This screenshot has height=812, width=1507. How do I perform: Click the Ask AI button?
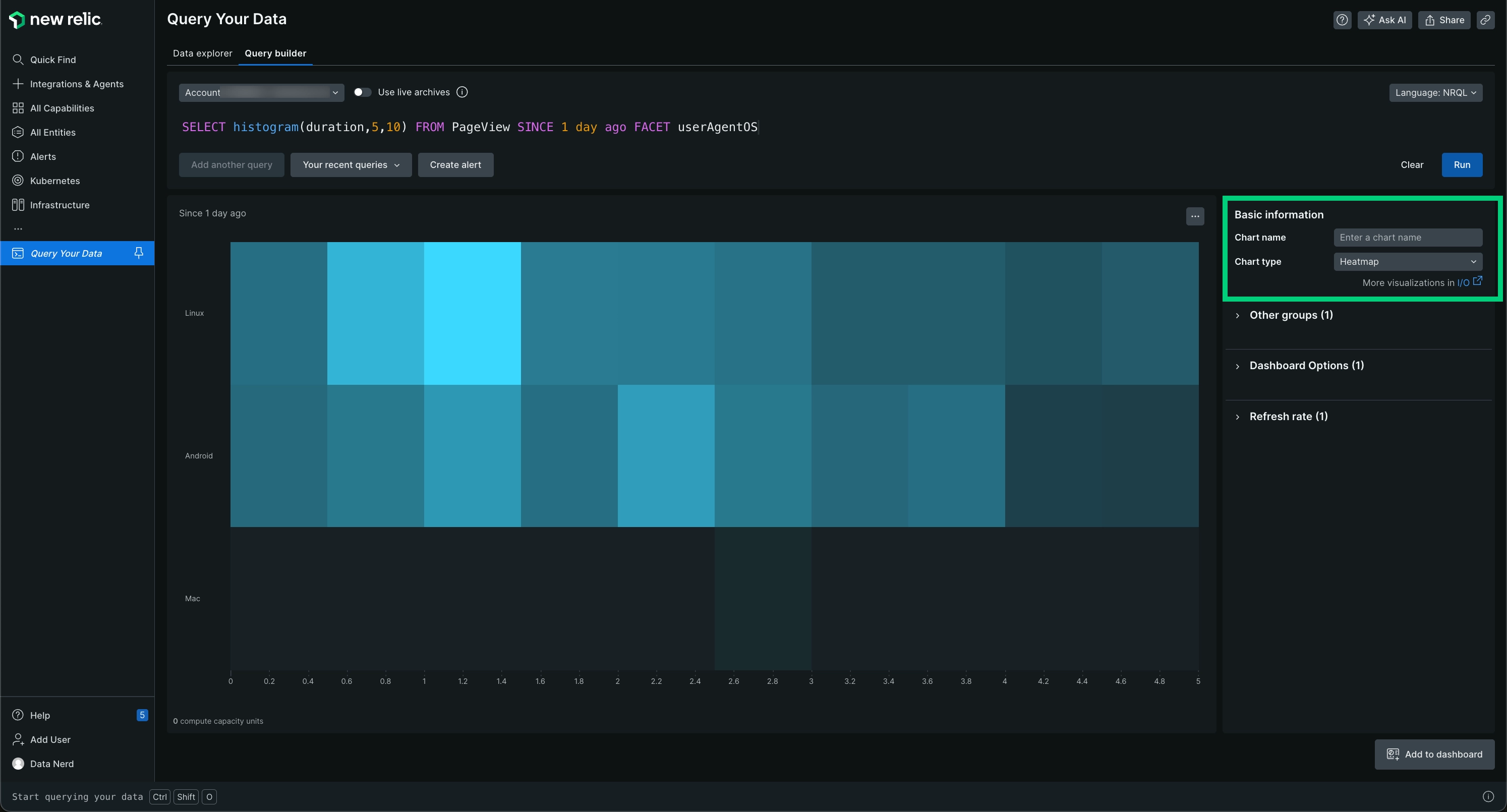(1385, 20)
